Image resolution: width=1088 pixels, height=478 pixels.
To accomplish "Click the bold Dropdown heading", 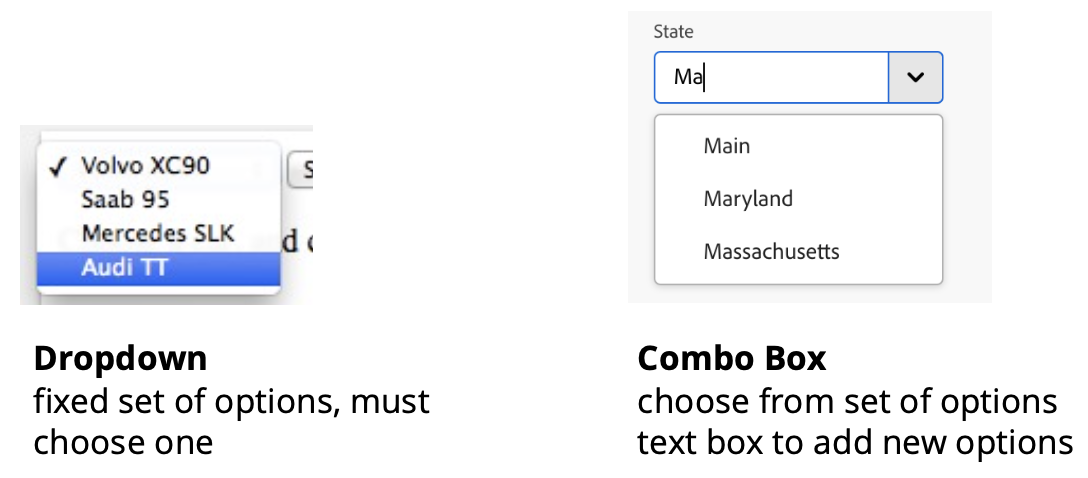I will [x=120, y=358].
